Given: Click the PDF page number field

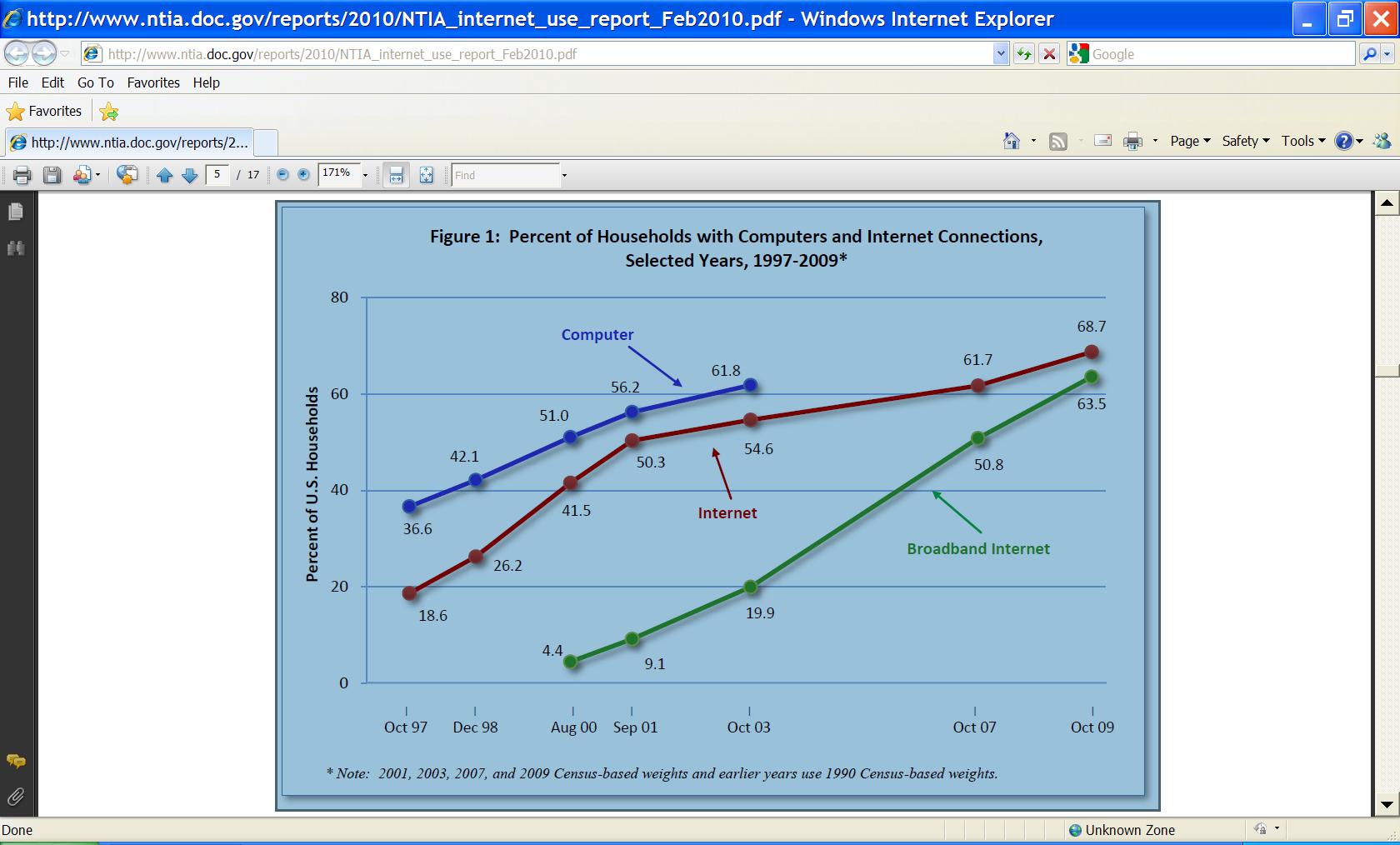Looking at the screenshot, I should pos(217,175).
